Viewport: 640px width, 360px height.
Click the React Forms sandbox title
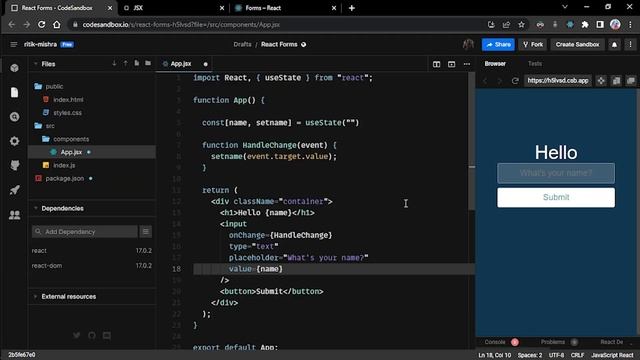coord(279,44)
